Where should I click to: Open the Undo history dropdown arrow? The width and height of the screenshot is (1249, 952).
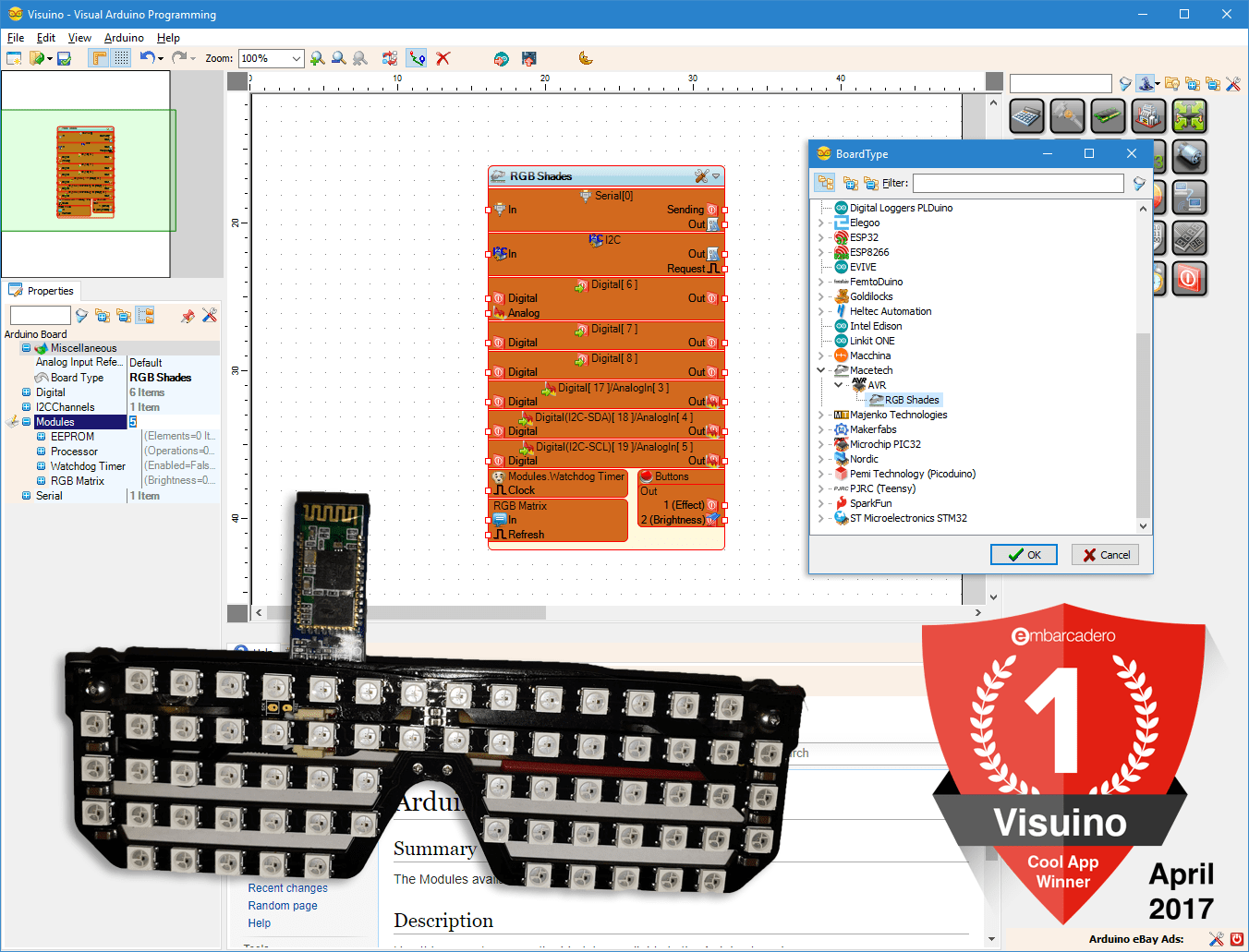161,58
